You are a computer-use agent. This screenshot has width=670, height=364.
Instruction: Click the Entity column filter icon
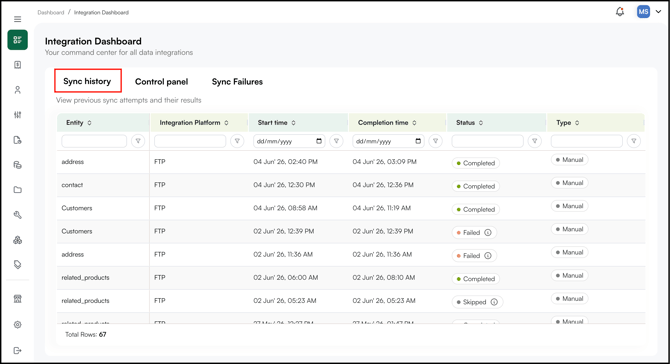(138, 141)
